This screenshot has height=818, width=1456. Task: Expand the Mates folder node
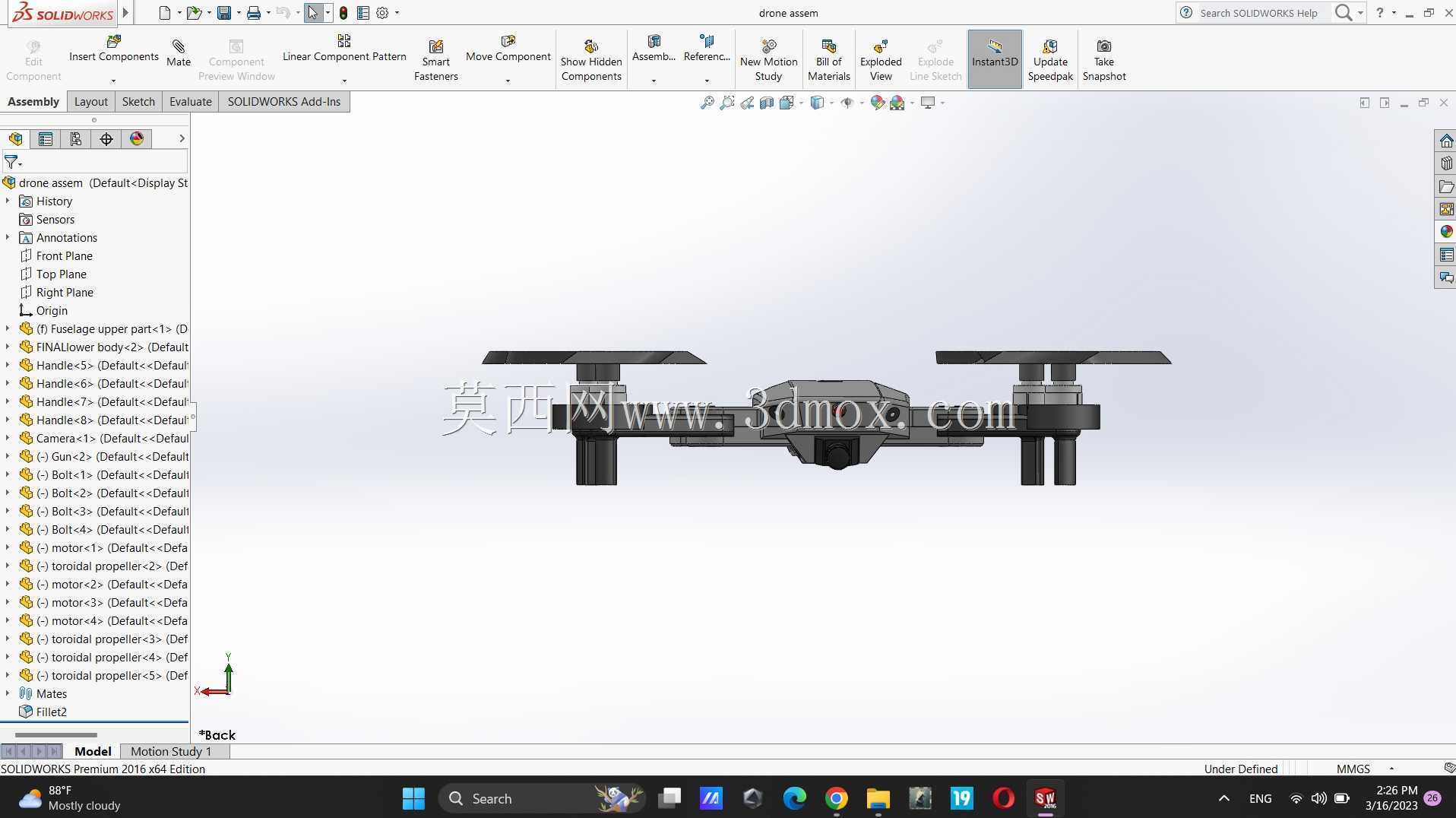click(x=8, y=694)
